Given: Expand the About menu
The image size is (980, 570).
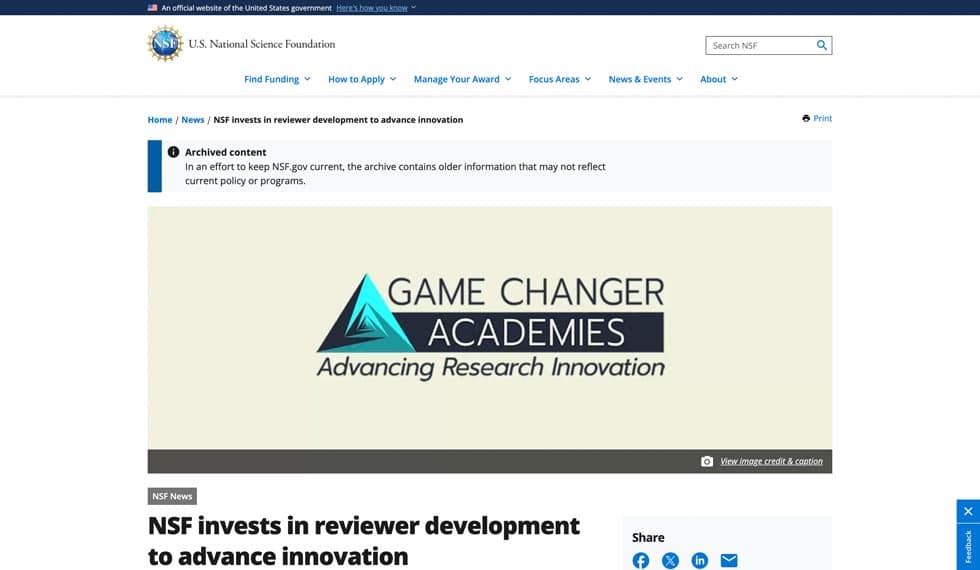Looking at the screenshot, I should tap(719, 79).
